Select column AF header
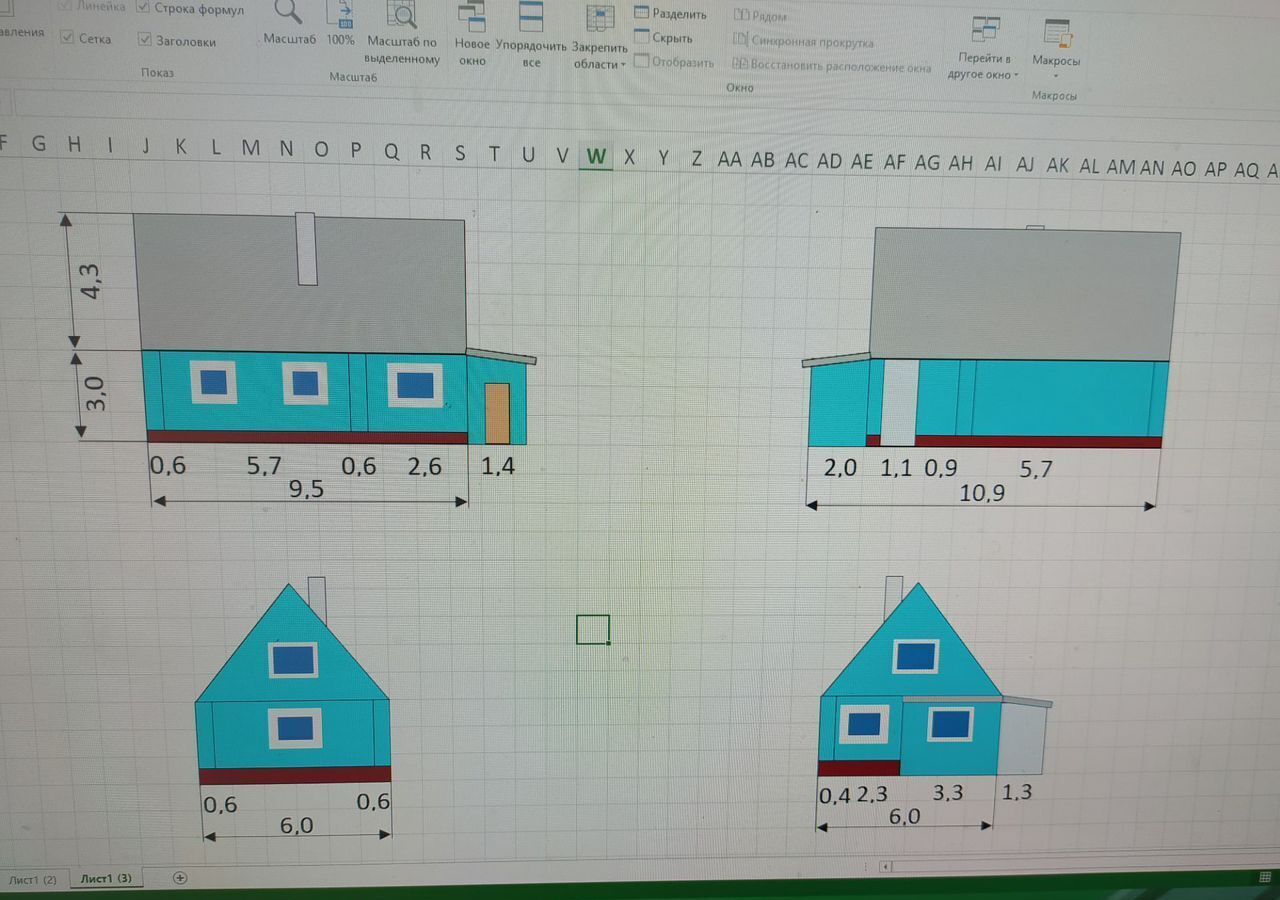 [895, 162]
